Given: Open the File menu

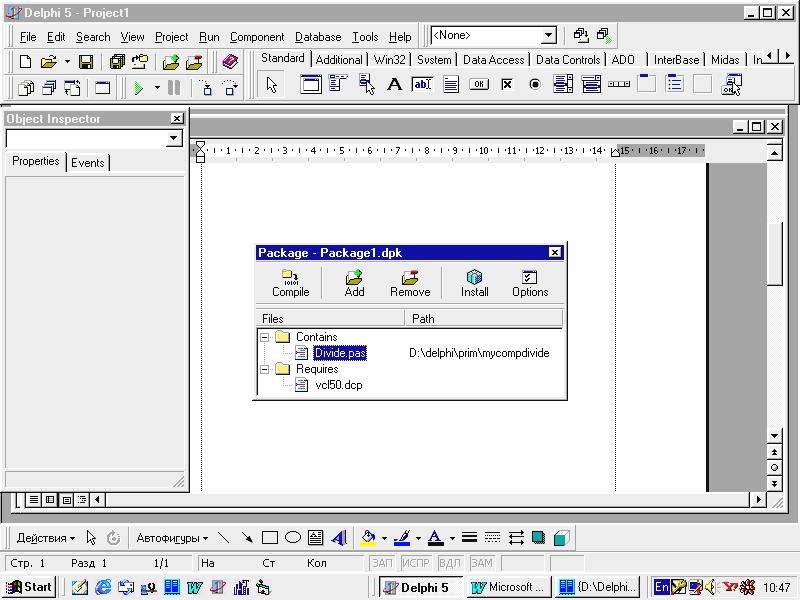Looking at the screenshot, I should (28, 37).
